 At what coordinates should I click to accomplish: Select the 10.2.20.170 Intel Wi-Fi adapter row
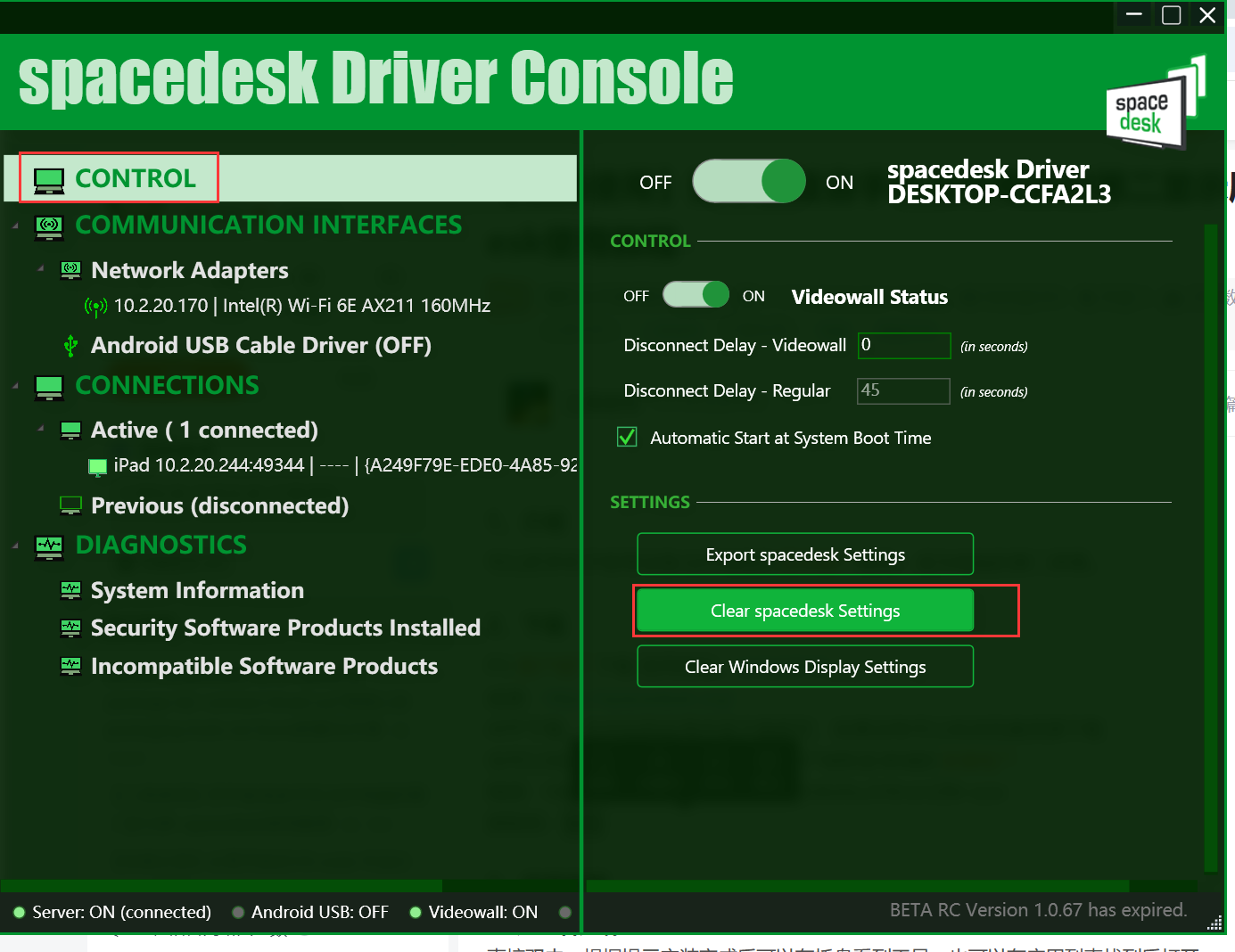301,306
